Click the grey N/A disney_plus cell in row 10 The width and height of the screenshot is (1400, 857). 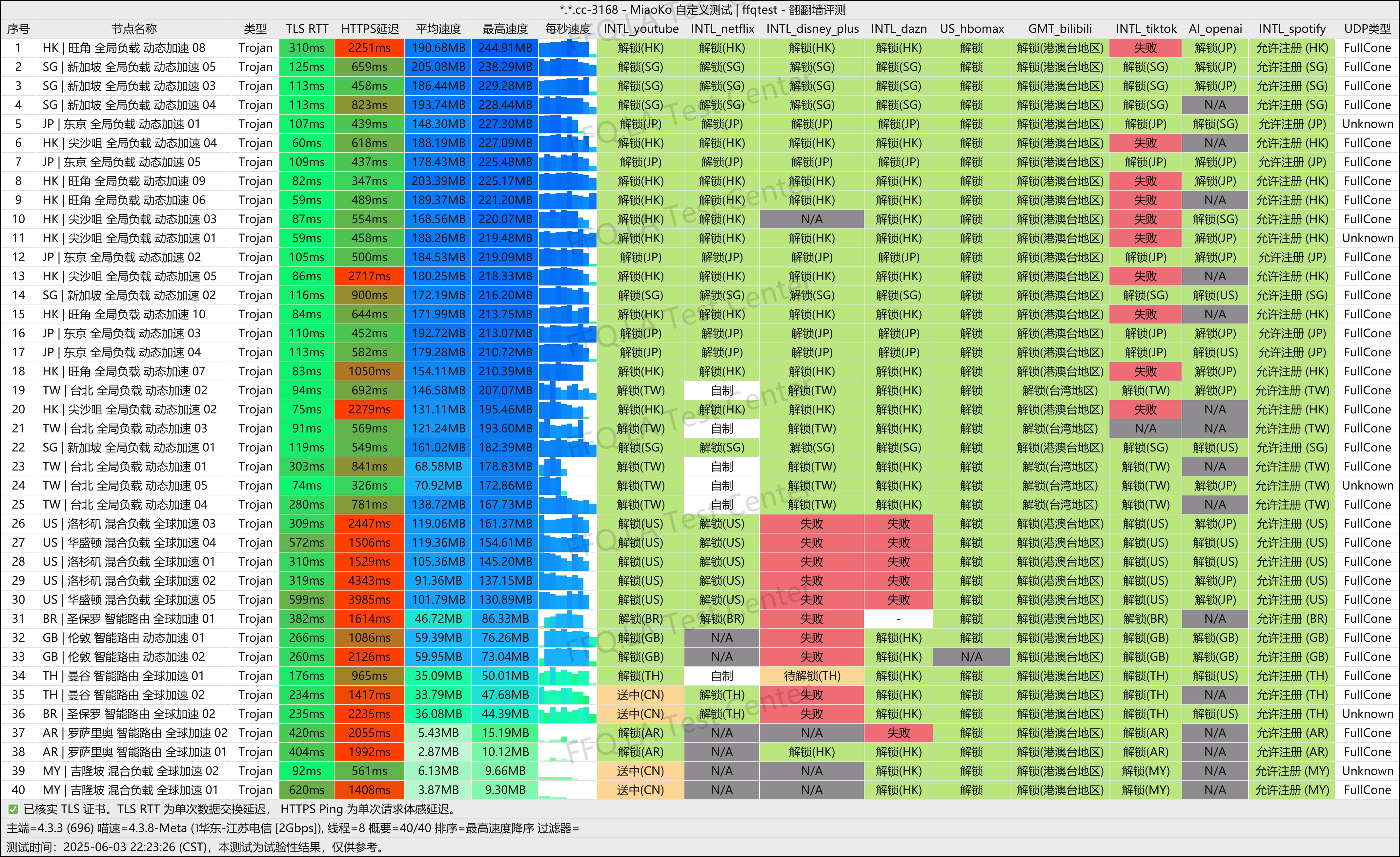tap(811, 219)
